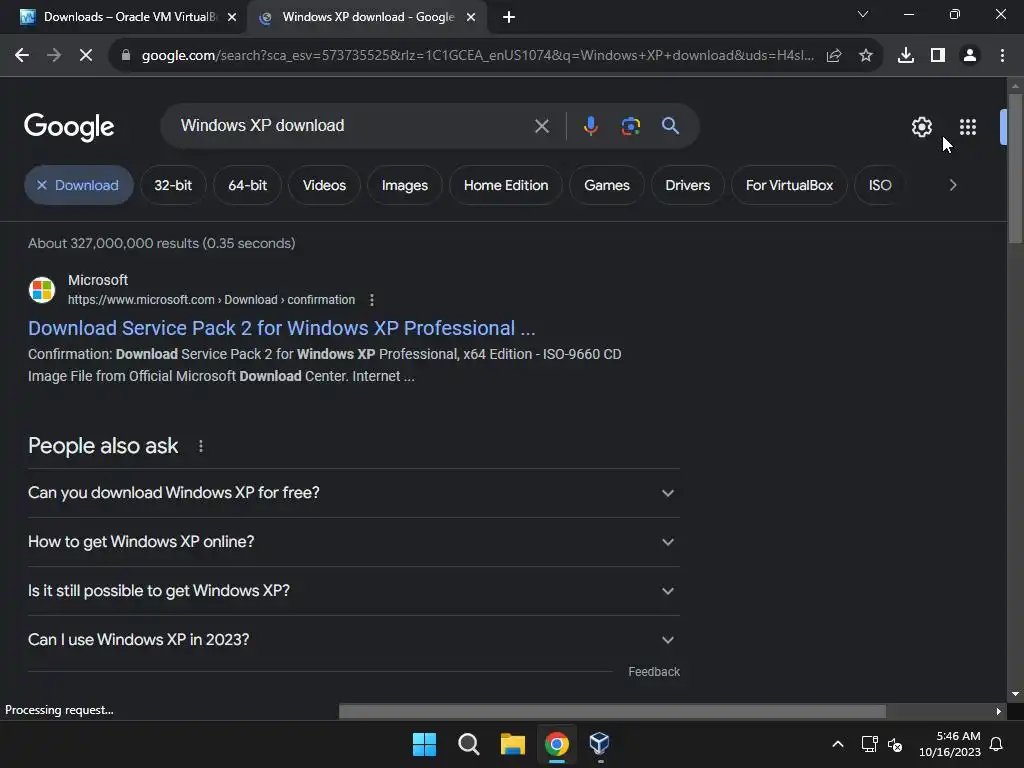Clear the search box with the X icon

542,126
